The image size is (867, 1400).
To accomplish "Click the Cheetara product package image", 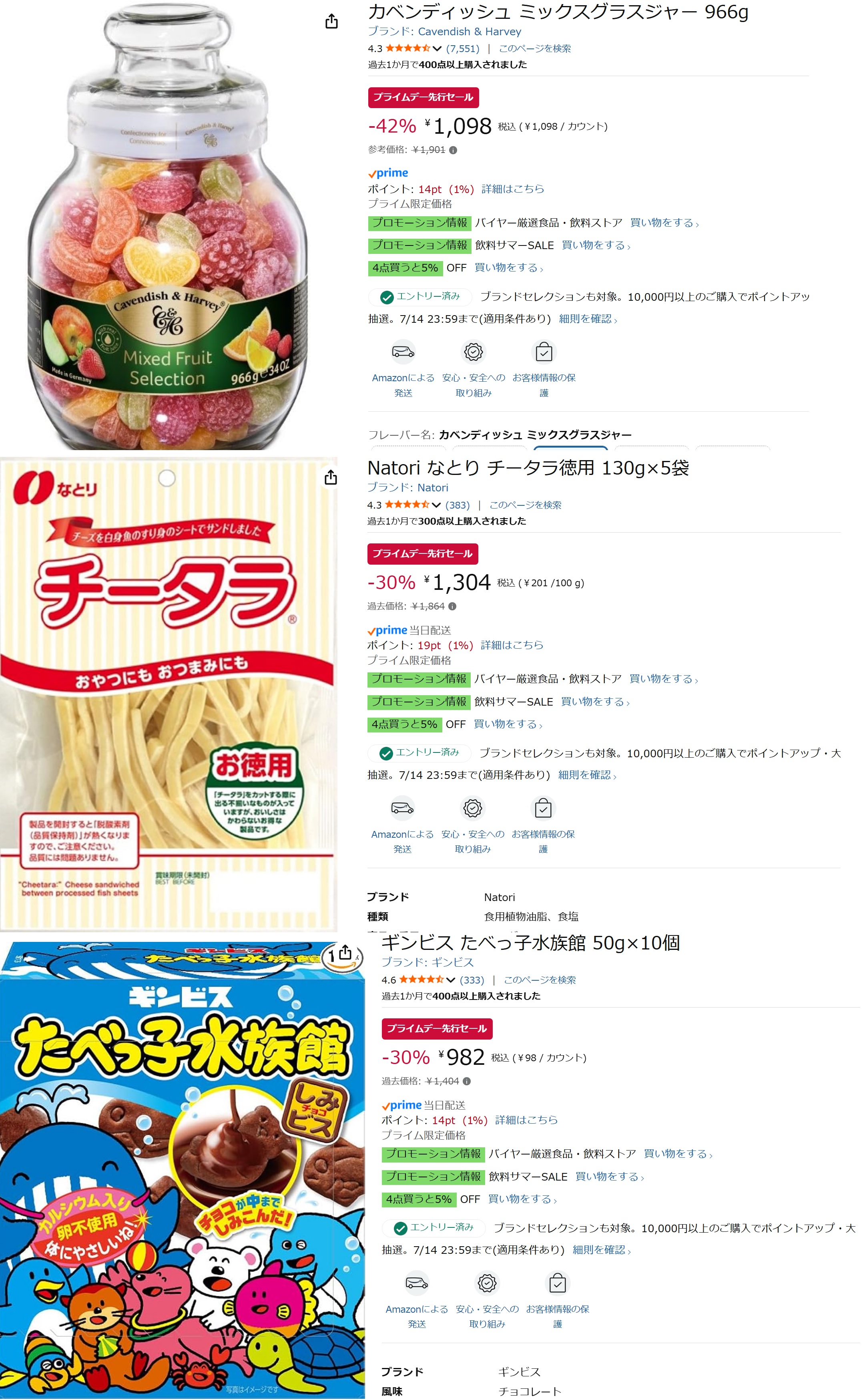I will tap(169, 694).
